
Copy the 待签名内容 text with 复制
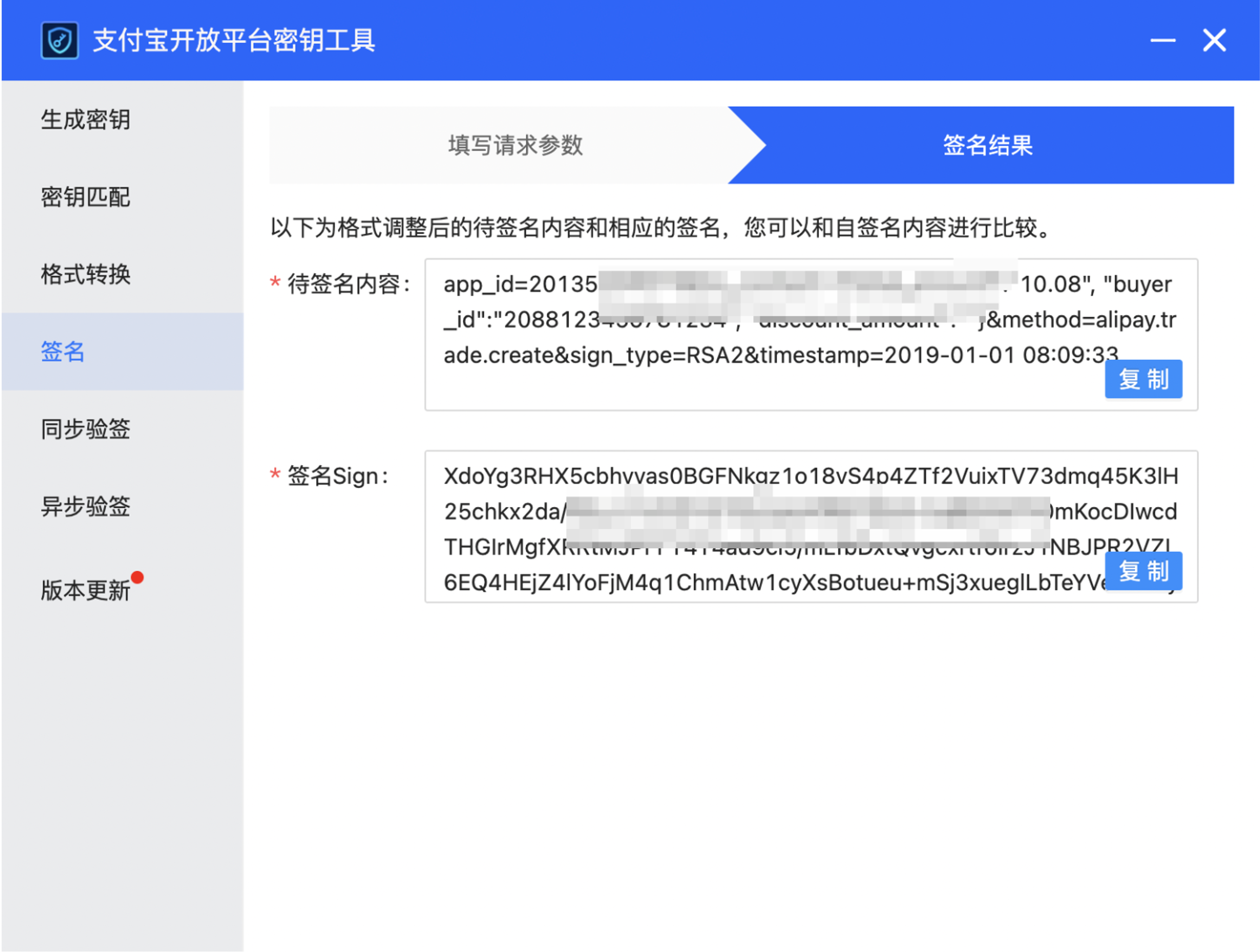coord(1144,380)
